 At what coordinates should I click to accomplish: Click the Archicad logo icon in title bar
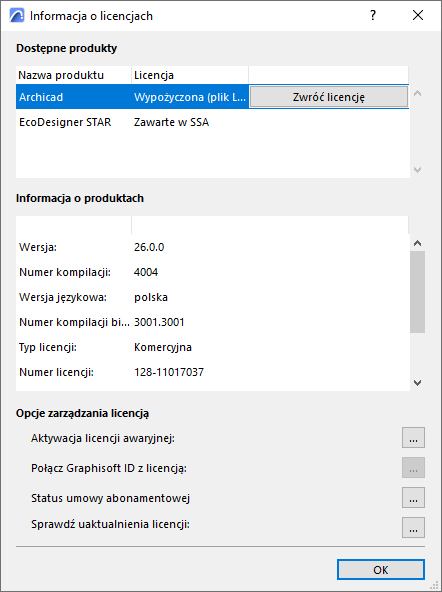(17, 15)
